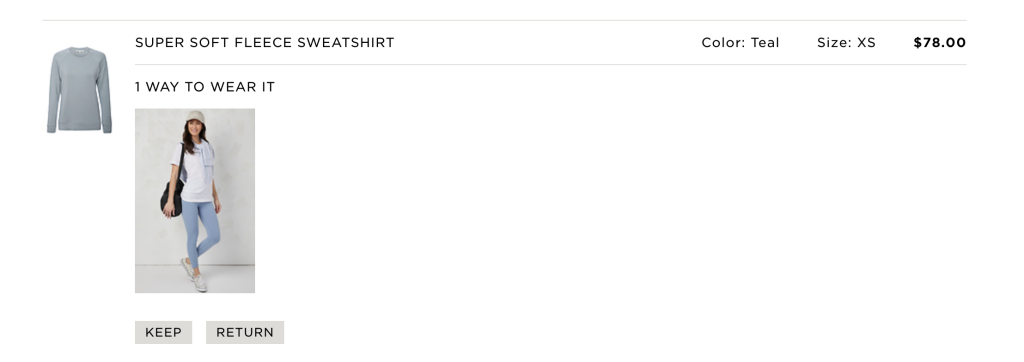Click the Color: Teal label
Image resolution: width=1024 pixels, height=362 pixels.
pyautogui.click(x=740, y=42)
